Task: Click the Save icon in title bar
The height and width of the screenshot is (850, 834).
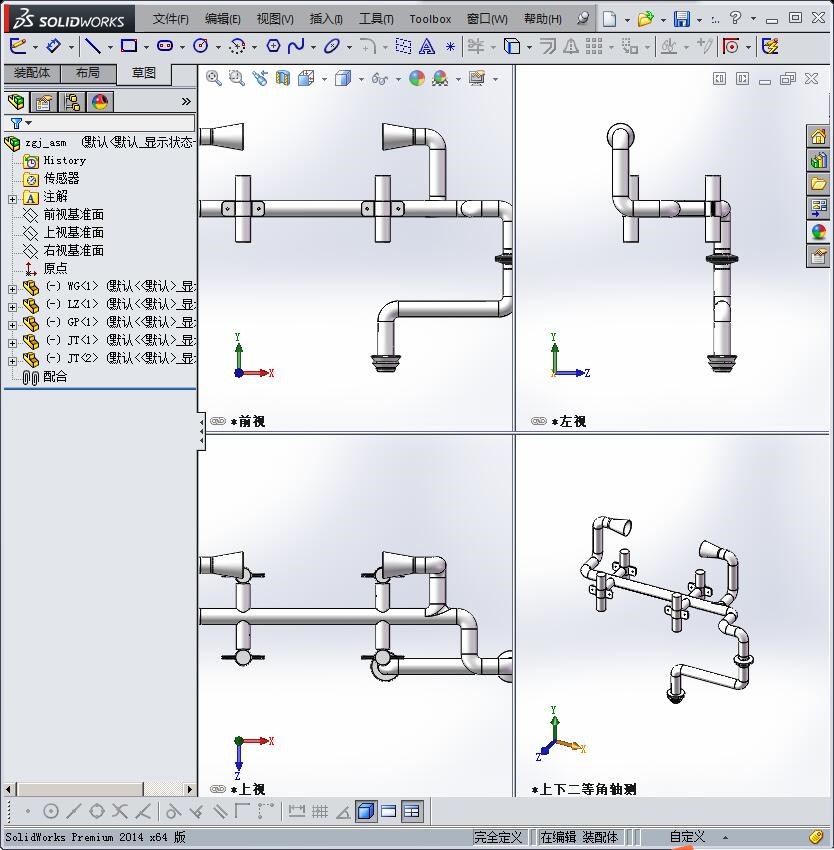Action: click(682, 19)
